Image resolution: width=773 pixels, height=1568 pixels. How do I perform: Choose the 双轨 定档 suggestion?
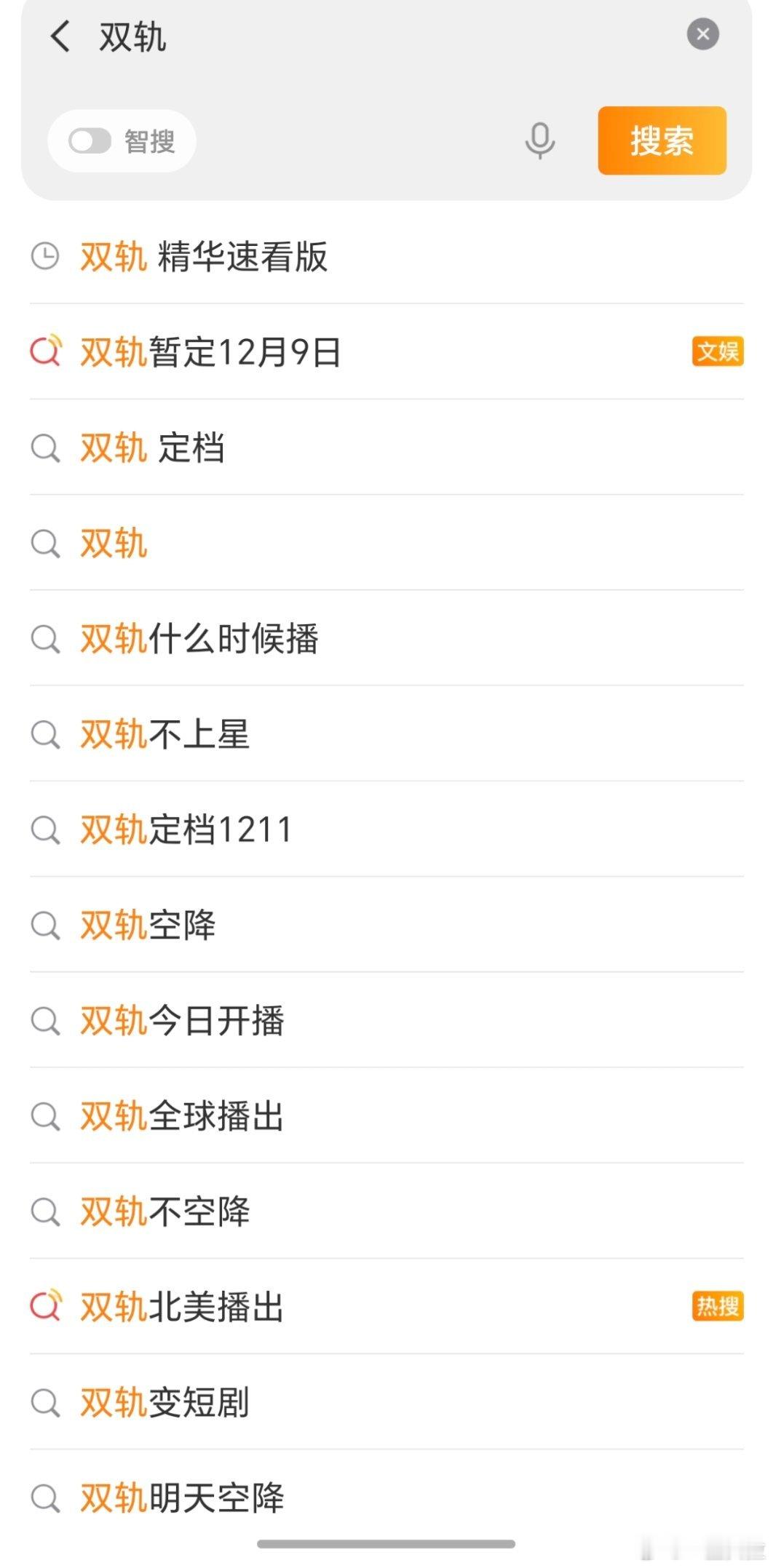click(x=153, y=447)
